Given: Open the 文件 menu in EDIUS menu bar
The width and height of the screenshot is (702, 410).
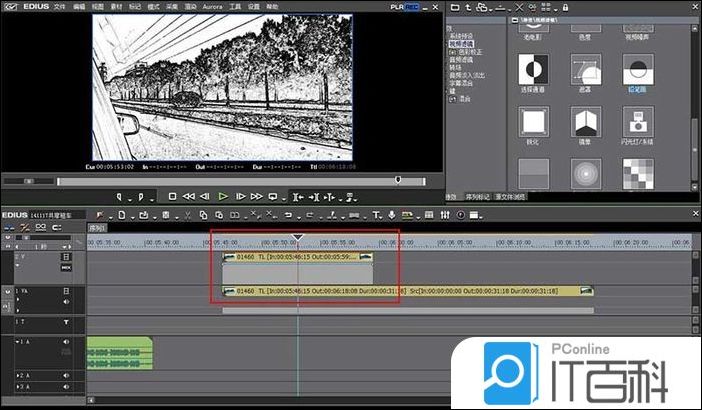Looking at the screenshot, I should point(58,6).
